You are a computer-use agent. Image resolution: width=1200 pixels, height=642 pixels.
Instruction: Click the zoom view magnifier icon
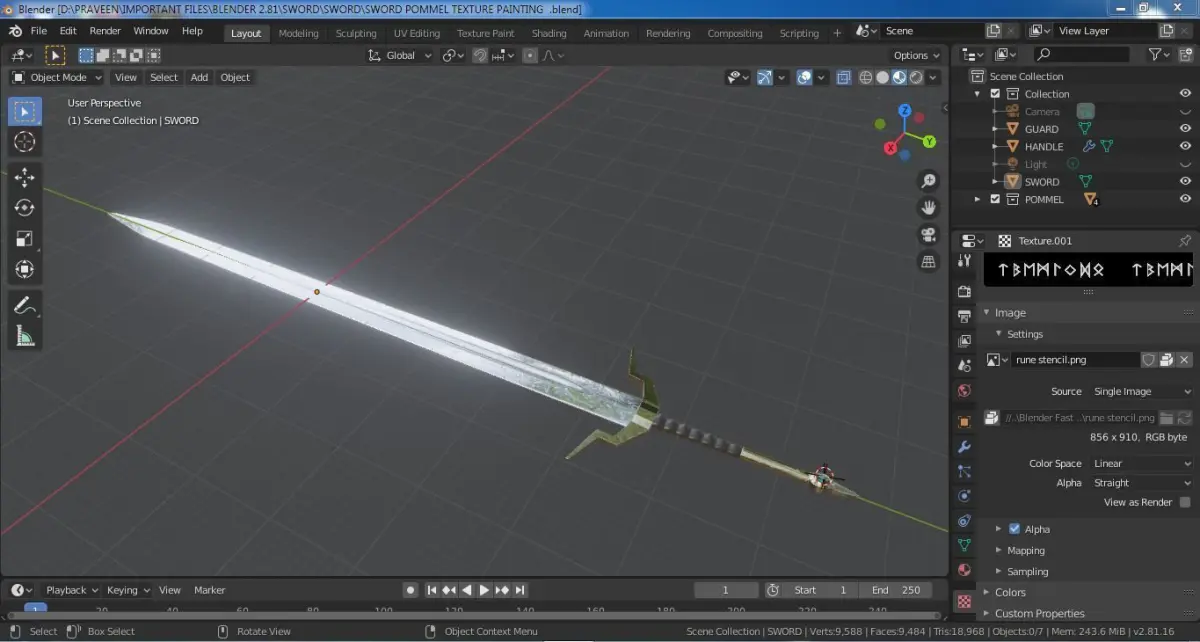929,181
